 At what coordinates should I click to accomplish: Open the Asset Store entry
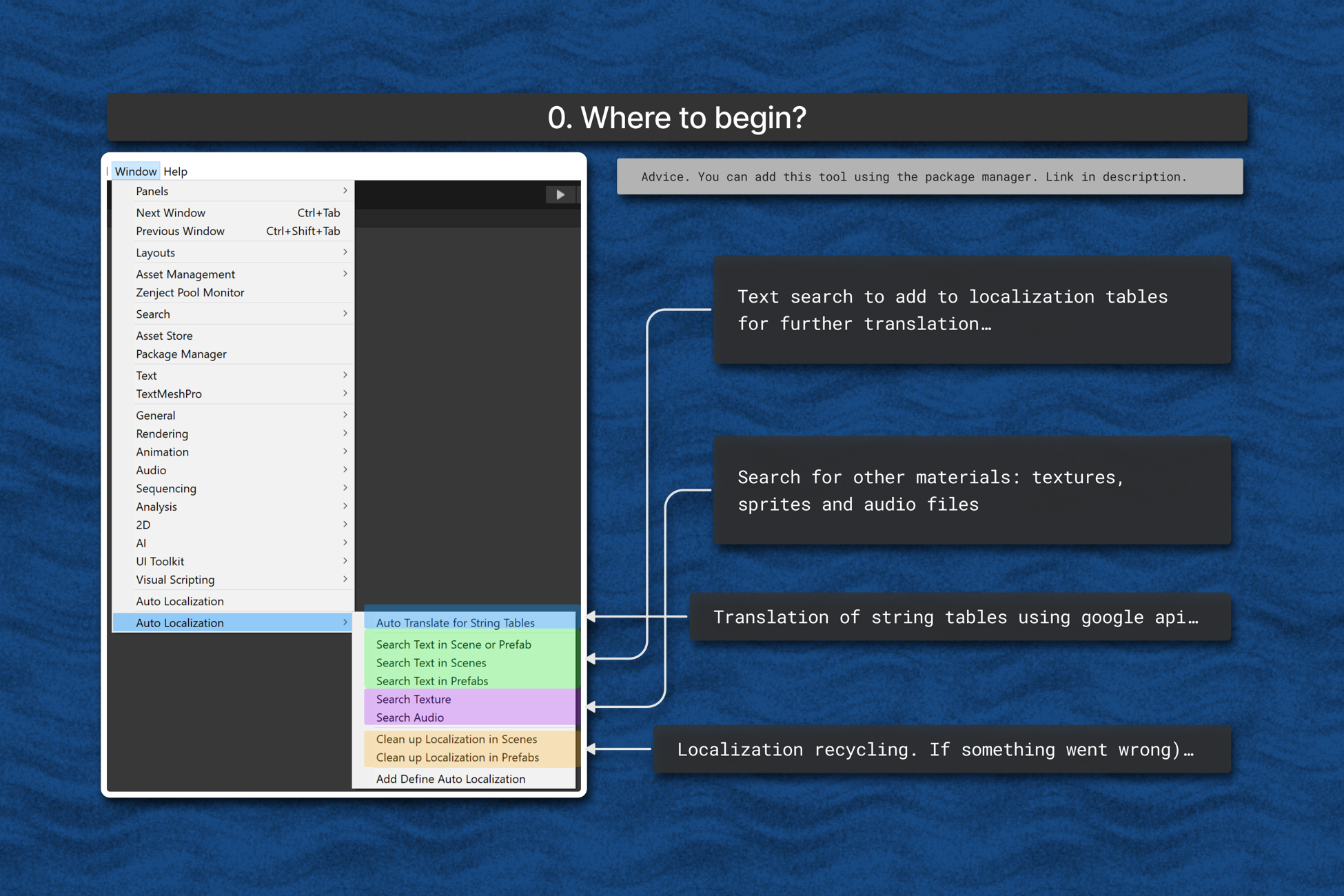[164, 336]
